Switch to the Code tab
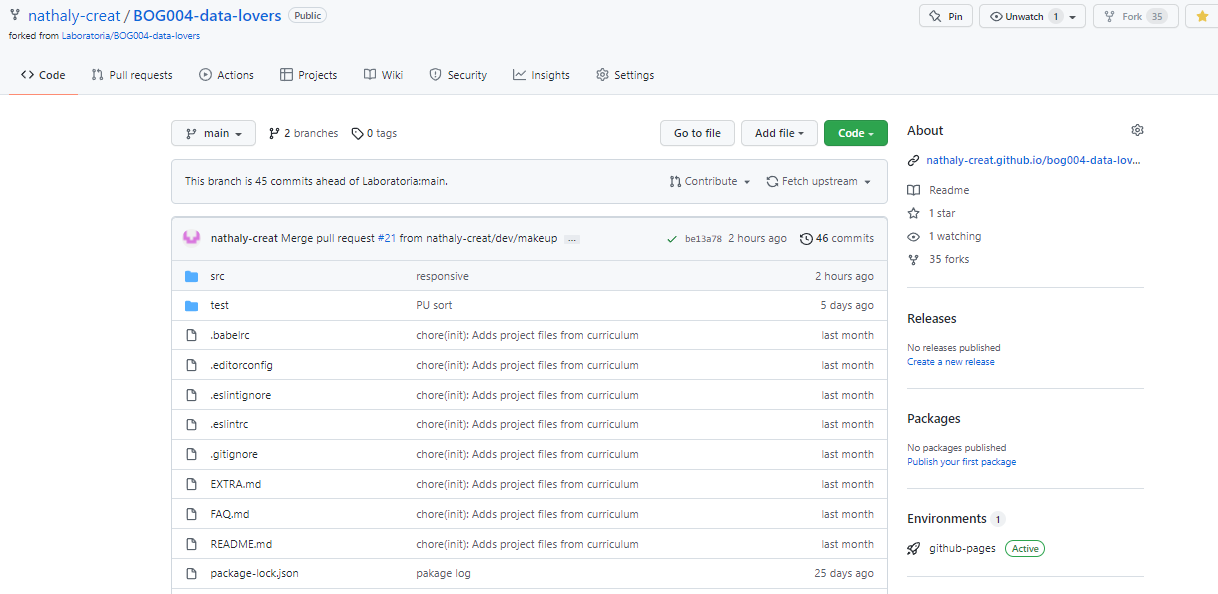This screenshot has height=594, width=1218. [43, 75]
